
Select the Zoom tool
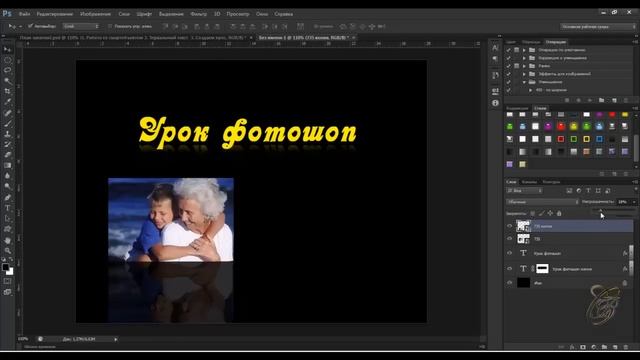pyautogui.click(x=7, y=251)
